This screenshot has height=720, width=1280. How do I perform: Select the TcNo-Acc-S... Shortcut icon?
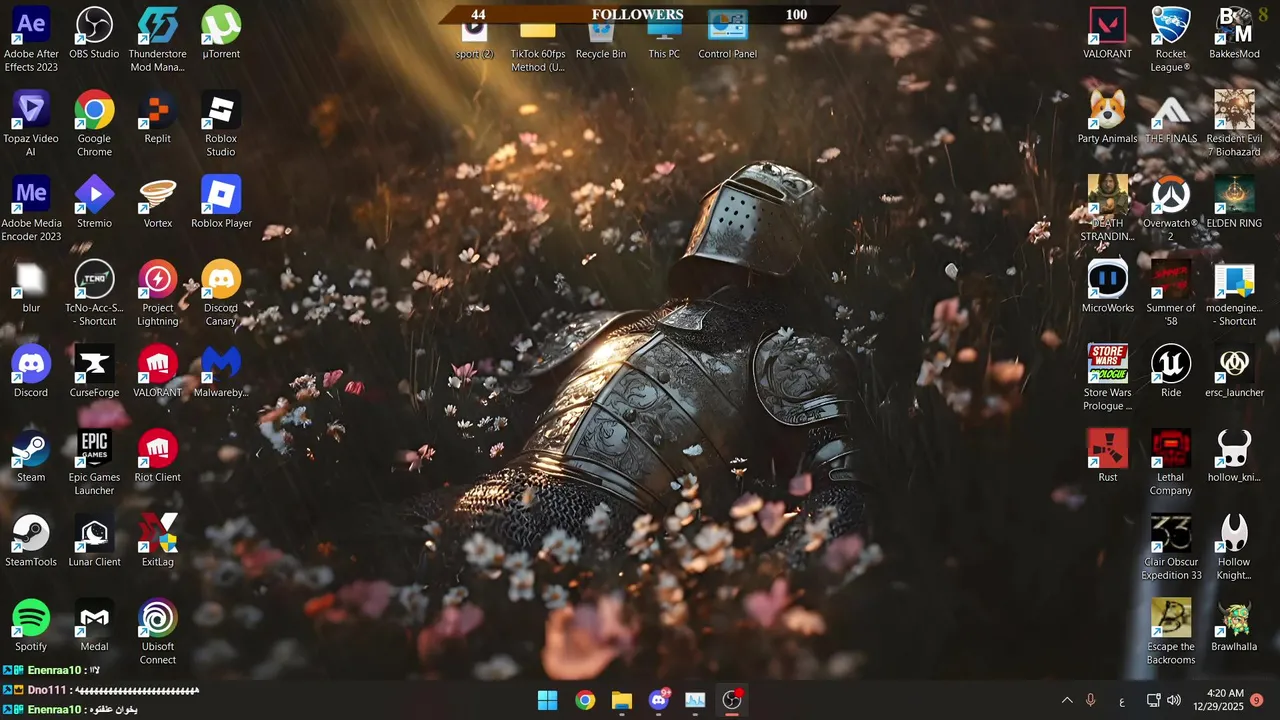coord(94,293)
